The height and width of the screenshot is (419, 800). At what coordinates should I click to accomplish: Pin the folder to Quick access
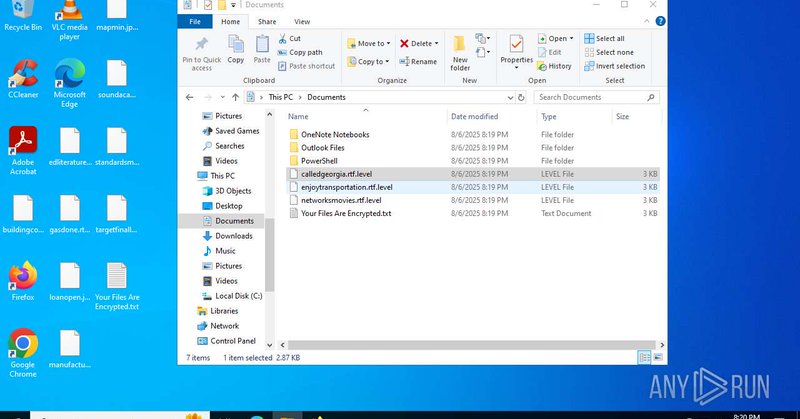point(202,53)
